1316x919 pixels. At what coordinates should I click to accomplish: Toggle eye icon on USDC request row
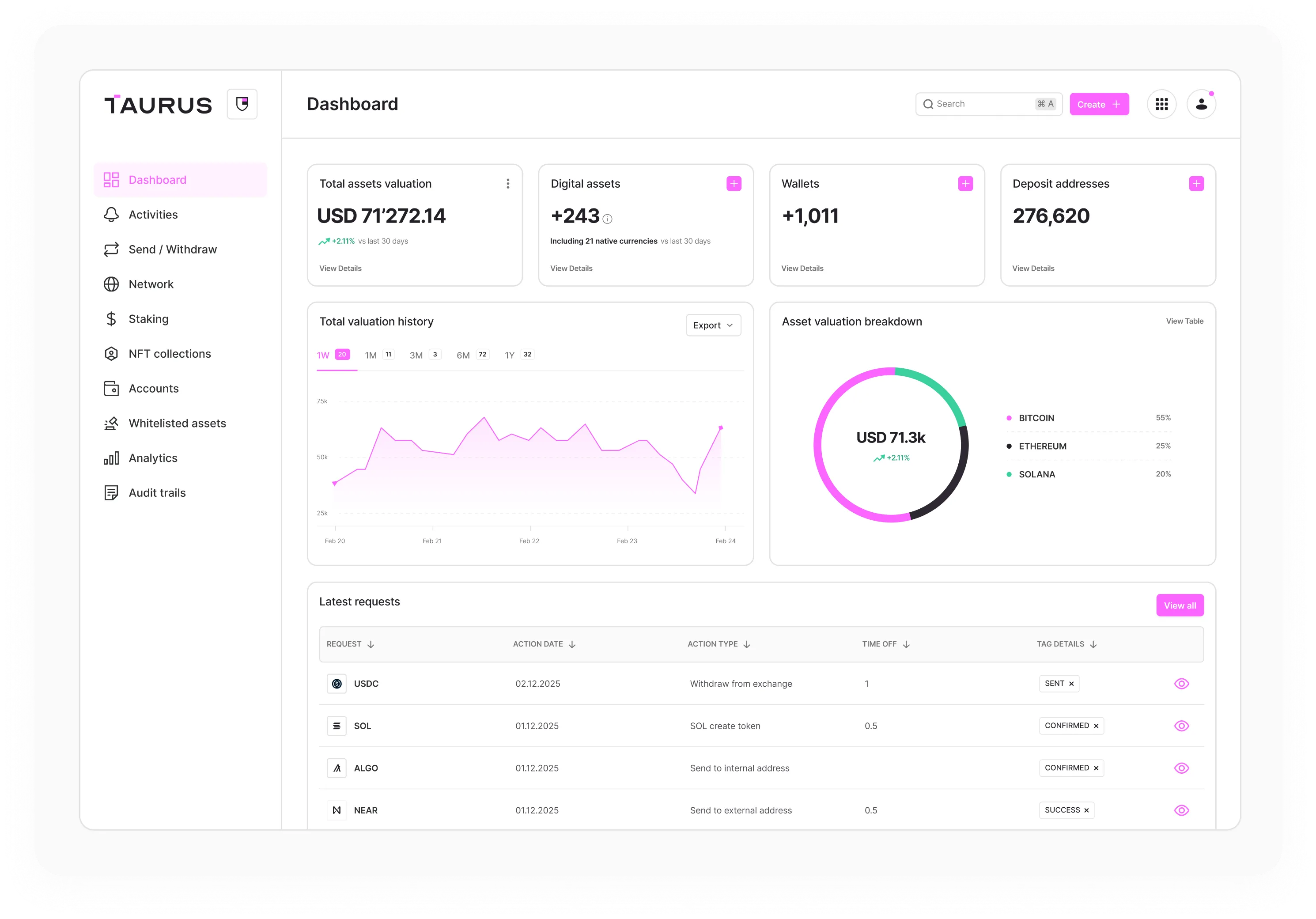1181,683
